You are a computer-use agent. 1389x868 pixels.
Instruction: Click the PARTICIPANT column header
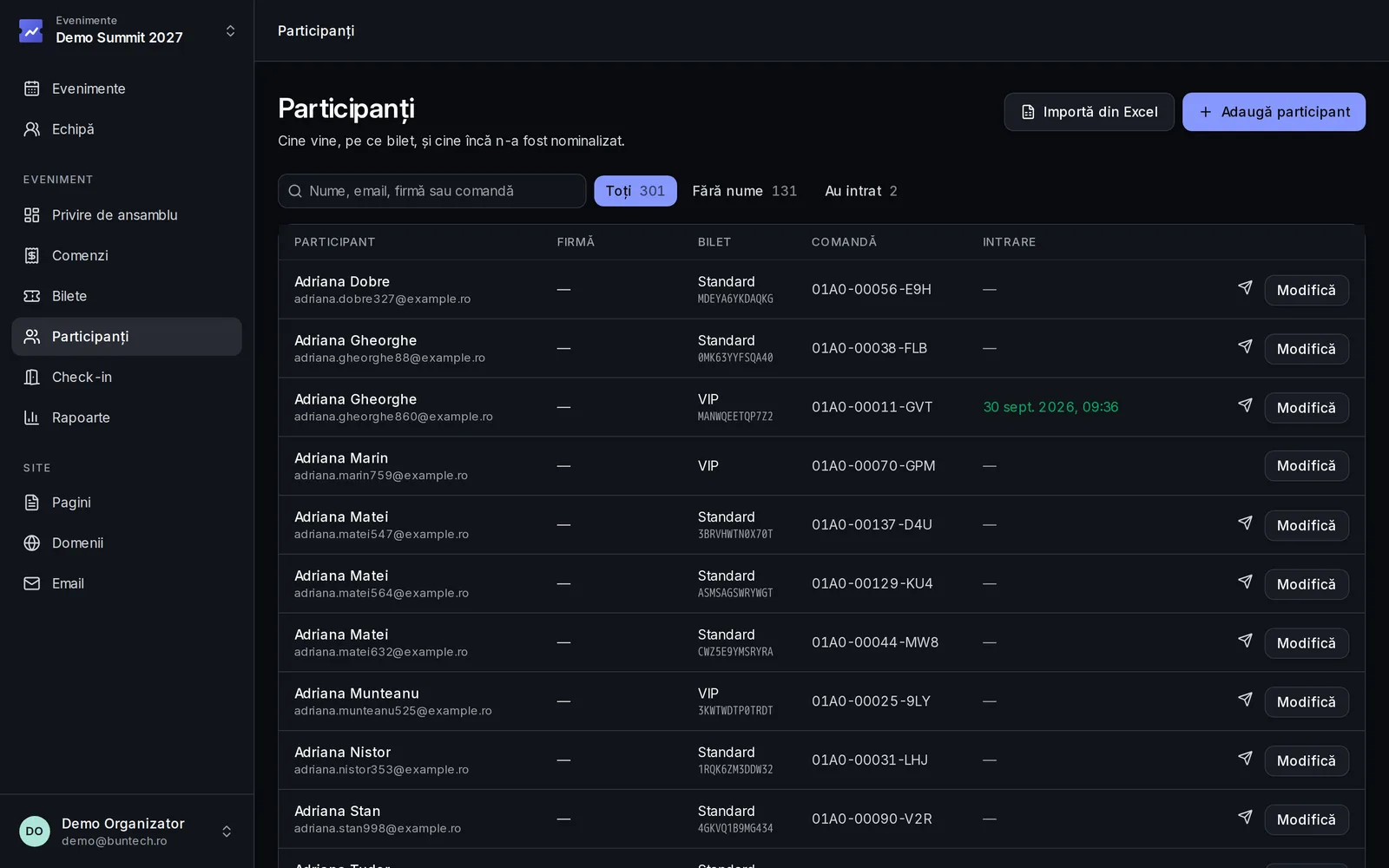(x=334, y=242)
